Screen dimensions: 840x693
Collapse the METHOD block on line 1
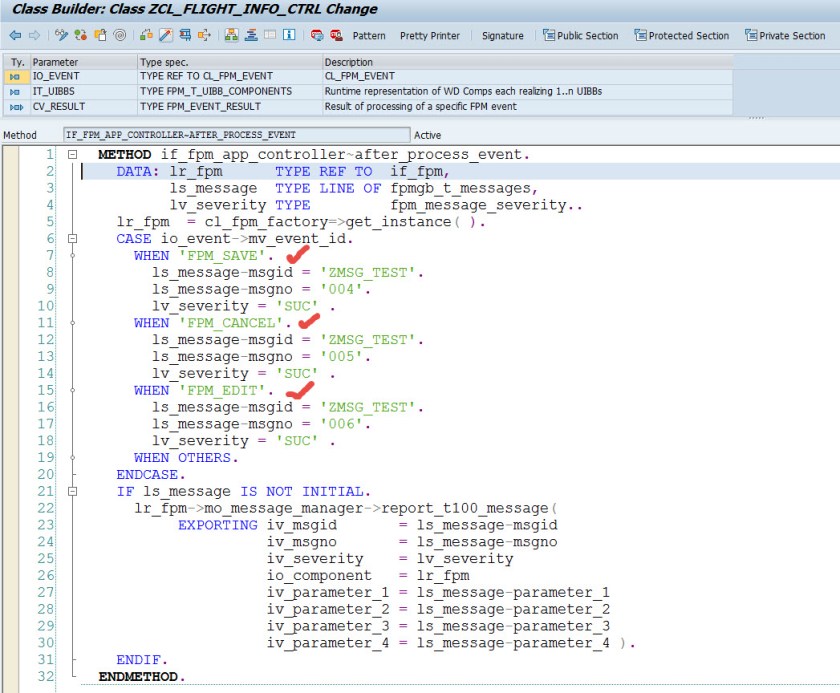(x=72, y=155)
